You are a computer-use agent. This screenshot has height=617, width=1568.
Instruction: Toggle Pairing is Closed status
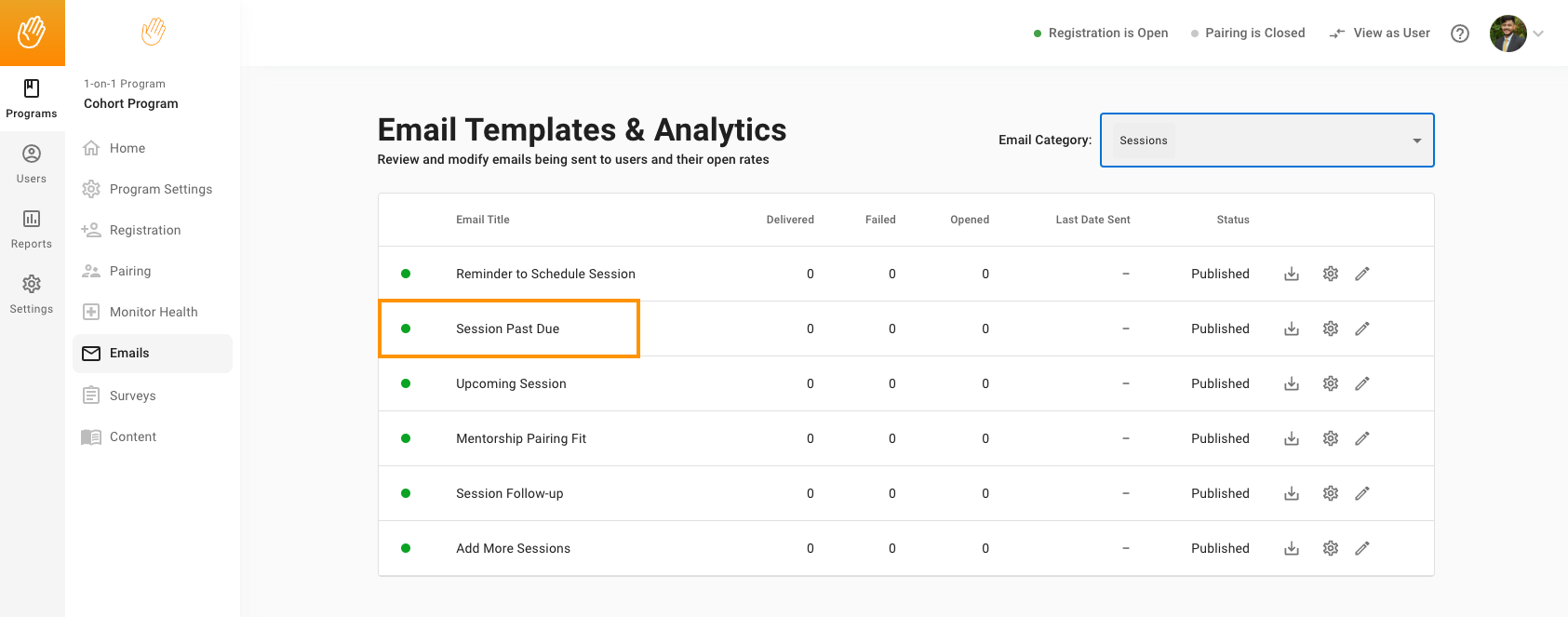point(1248,34)
